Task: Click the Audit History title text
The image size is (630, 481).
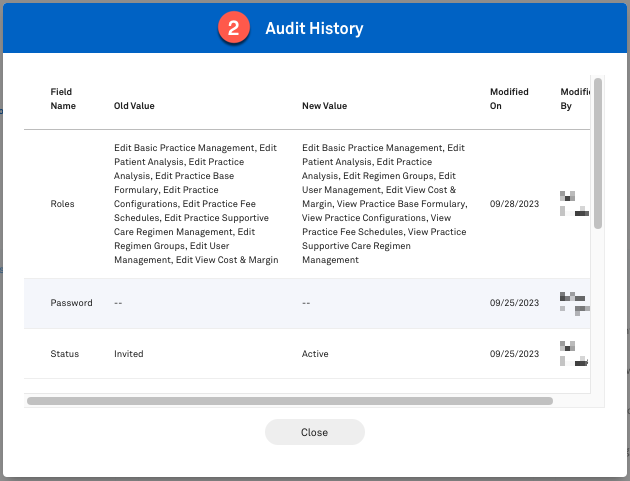Action: click(314, 29)
